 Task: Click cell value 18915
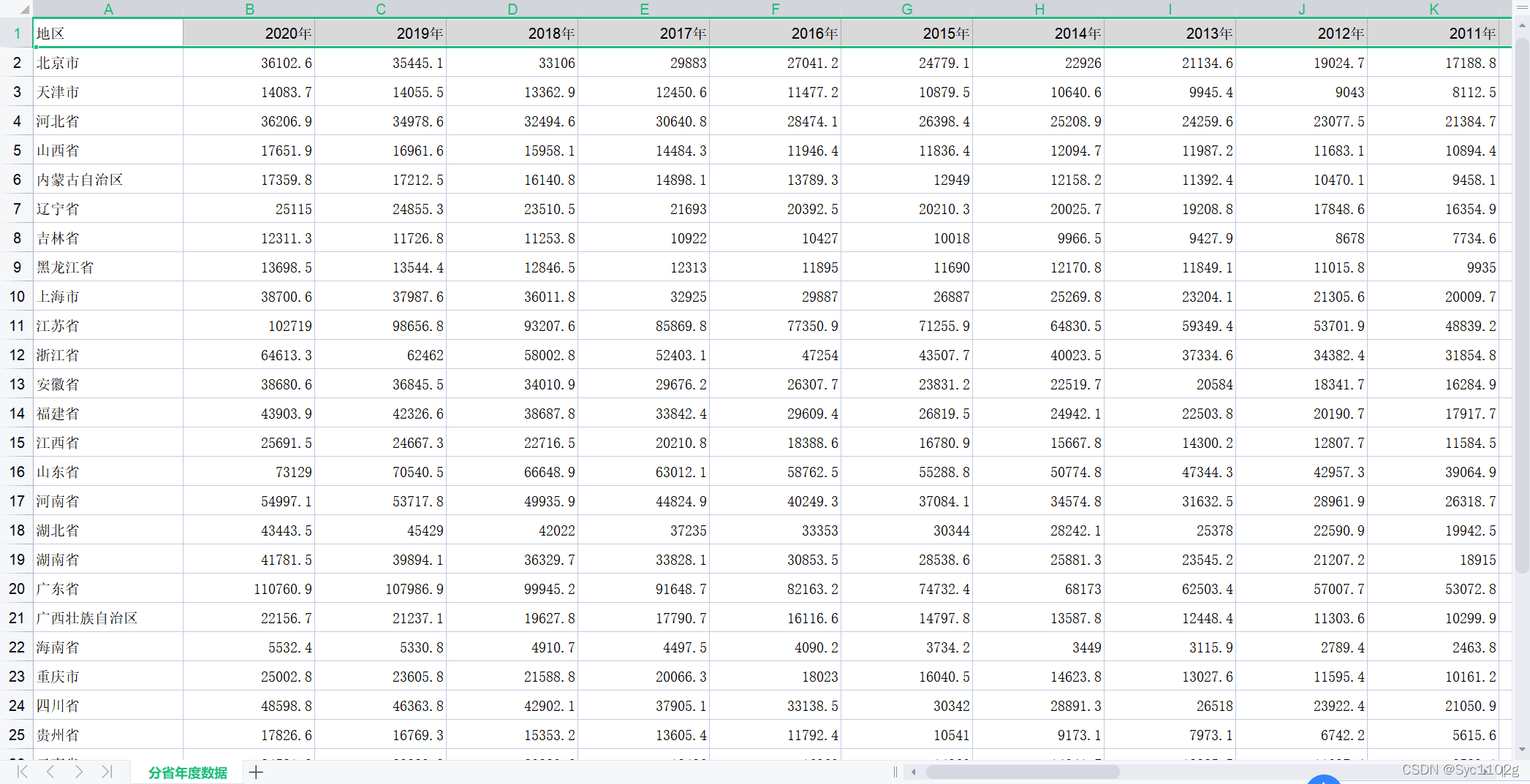[x=1434, y=560]
